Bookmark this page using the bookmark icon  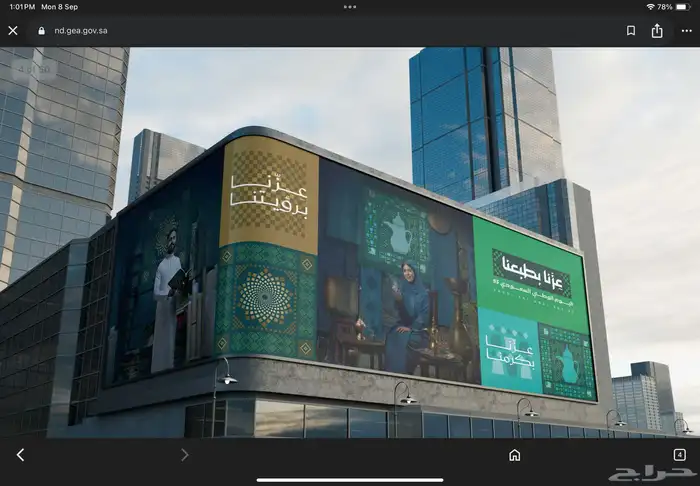631,31
